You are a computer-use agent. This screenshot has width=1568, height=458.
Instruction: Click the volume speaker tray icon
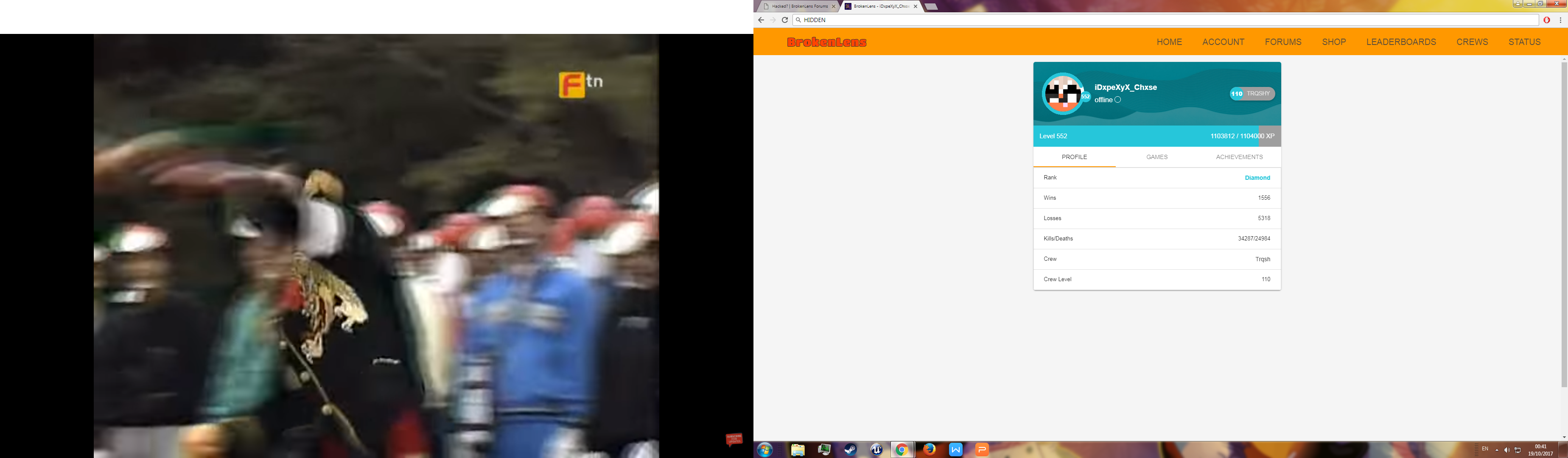click(1507, 450)
